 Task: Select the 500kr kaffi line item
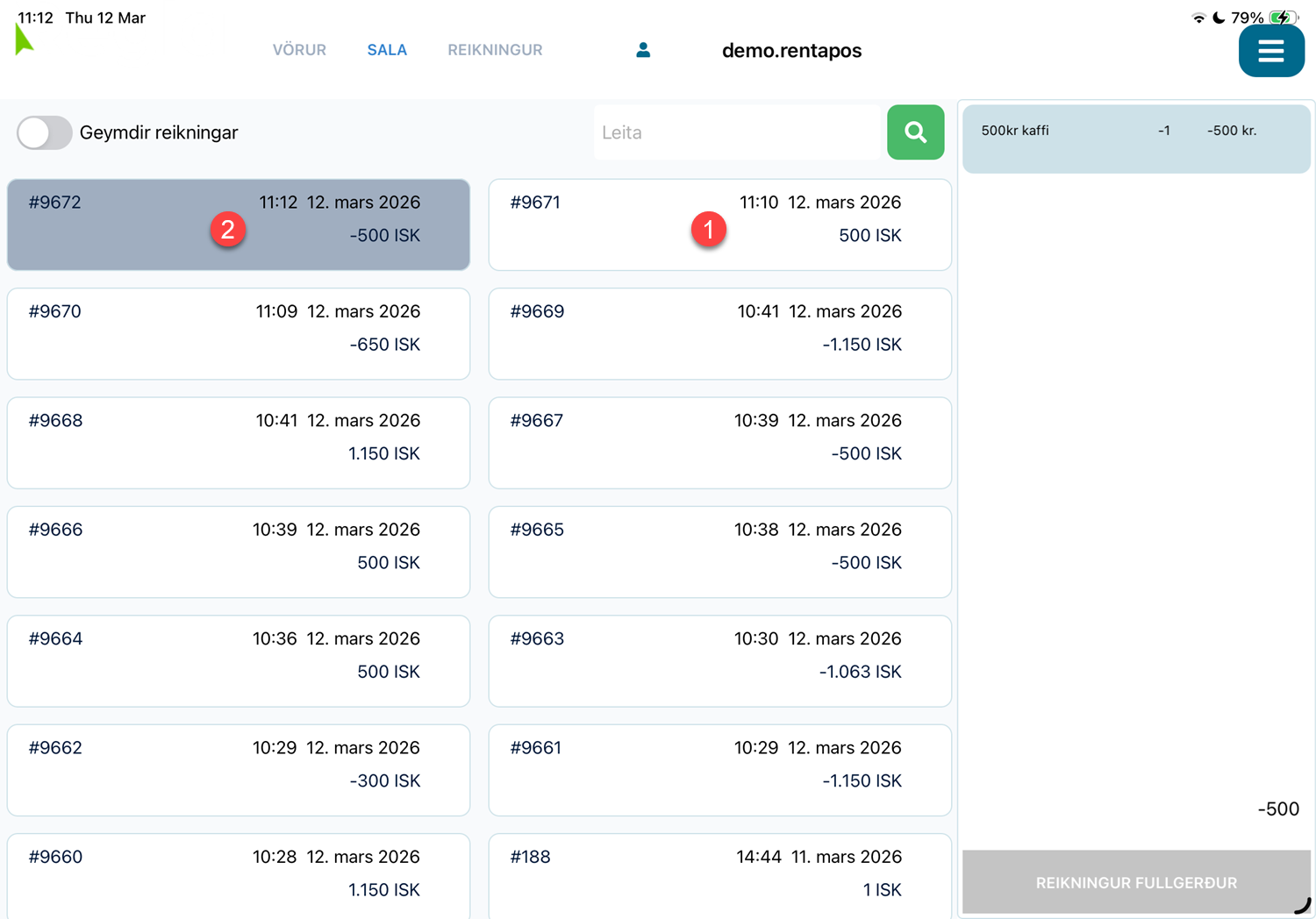coord(1135,139)
